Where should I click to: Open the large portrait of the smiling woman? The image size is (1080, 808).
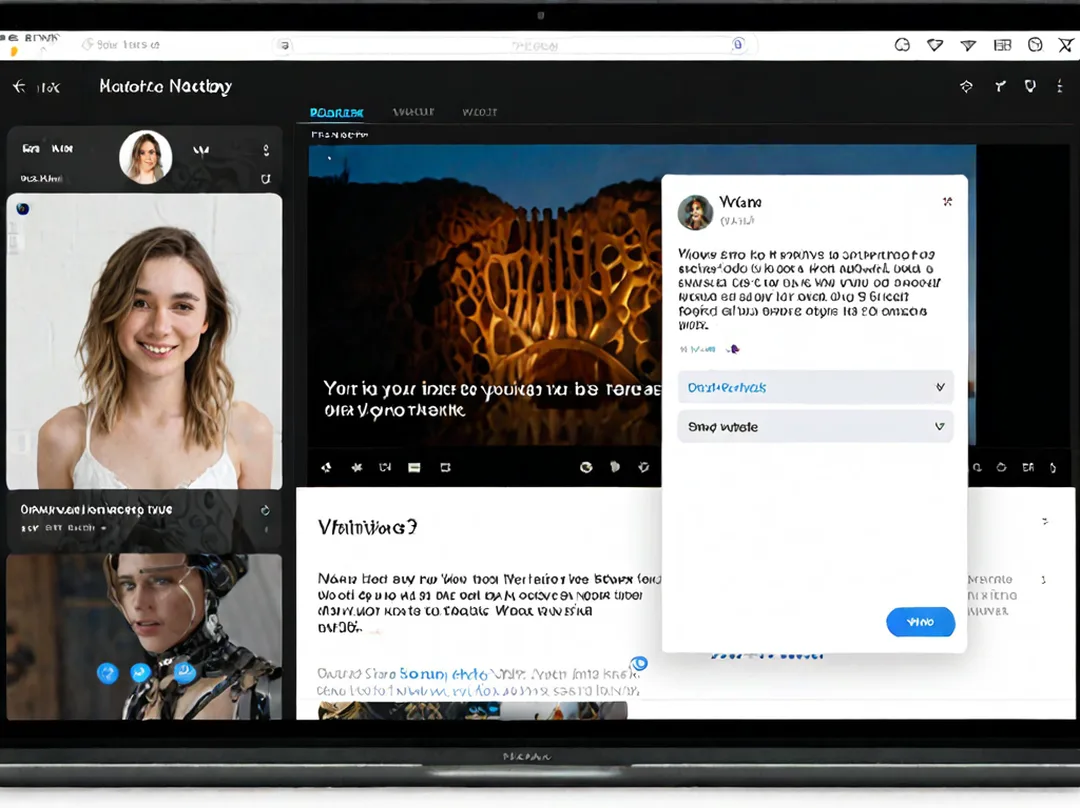(x=145, y=341)
